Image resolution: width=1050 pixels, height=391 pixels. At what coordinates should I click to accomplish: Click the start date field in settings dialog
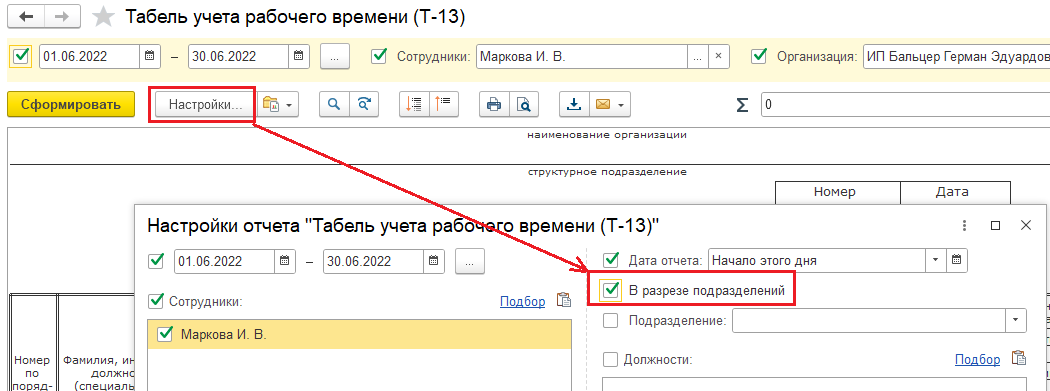tap(224, 261)
